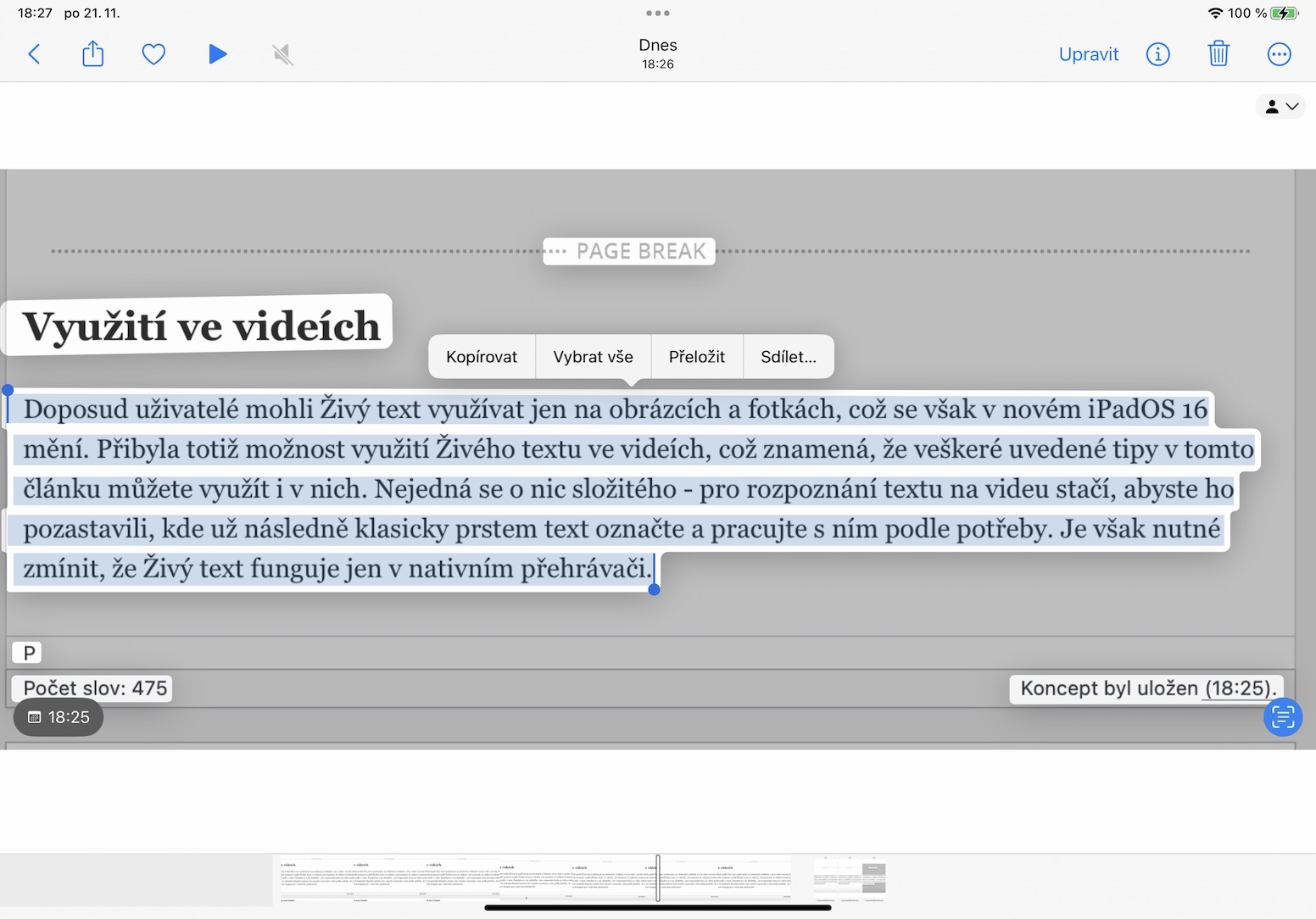Tap the line starting 'článku můžete využít'

click(x=628, y=489)
